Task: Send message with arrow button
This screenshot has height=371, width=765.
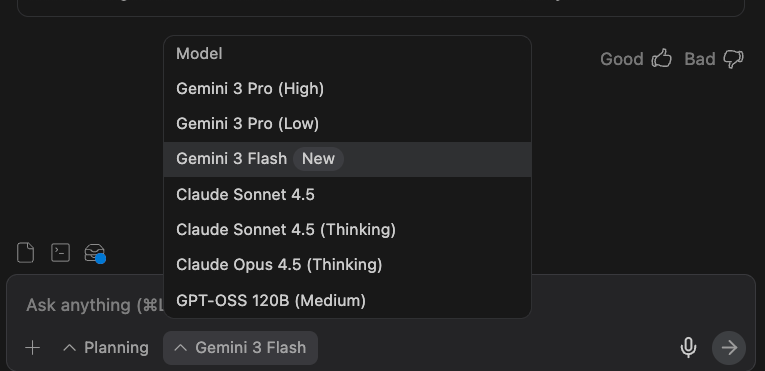Action: (x=729, y=348)
